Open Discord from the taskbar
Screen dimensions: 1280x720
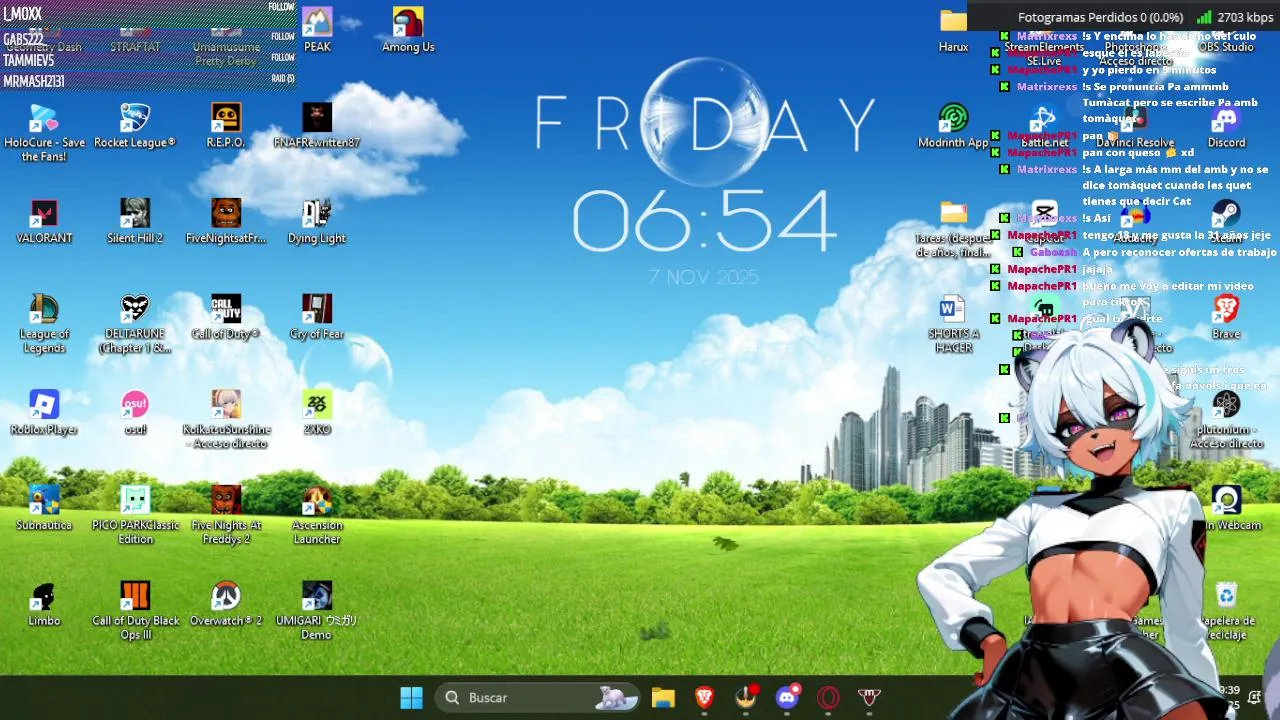pos(787,698)
